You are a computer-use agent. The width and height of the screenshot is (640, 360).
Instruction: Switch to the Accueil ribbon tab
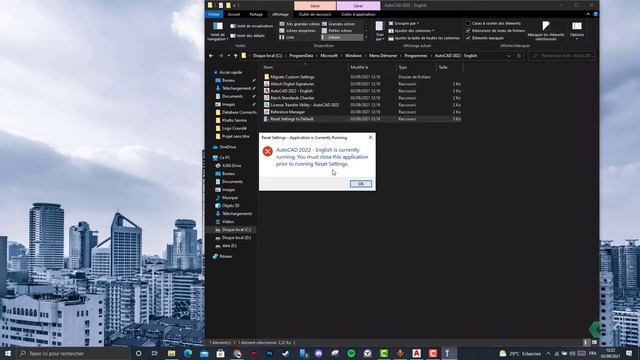pos(234,14)
